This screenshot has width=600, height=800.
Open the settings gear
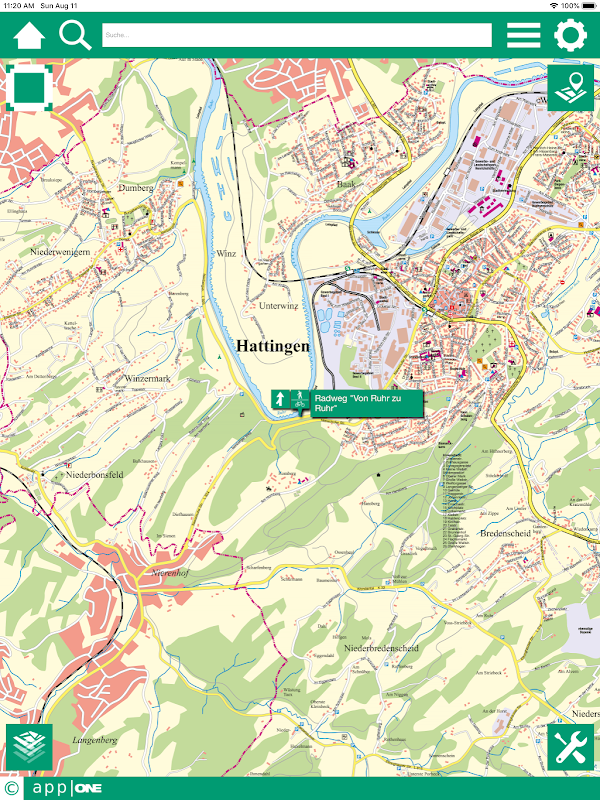point(570,35)
